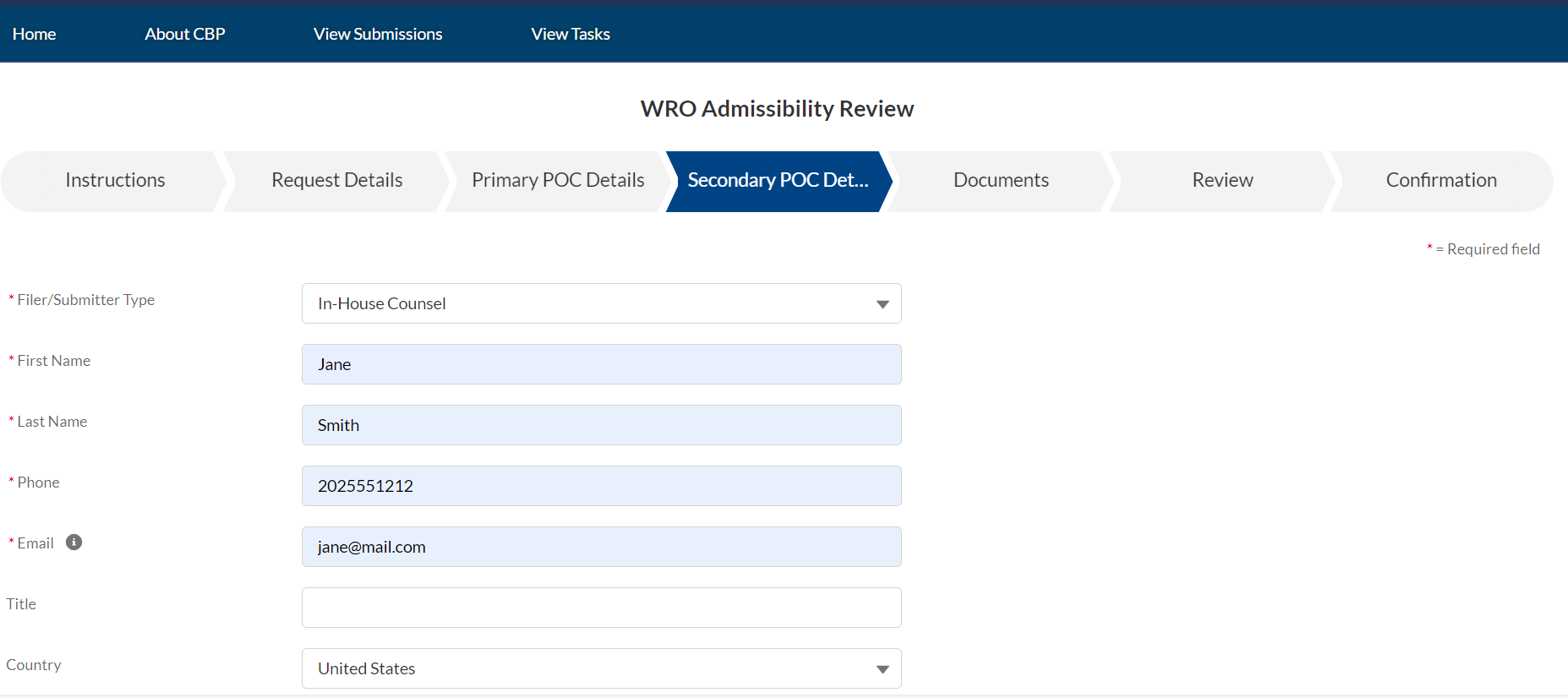
Task: Select the Confirmation step
Action: tap(1441, 181)
